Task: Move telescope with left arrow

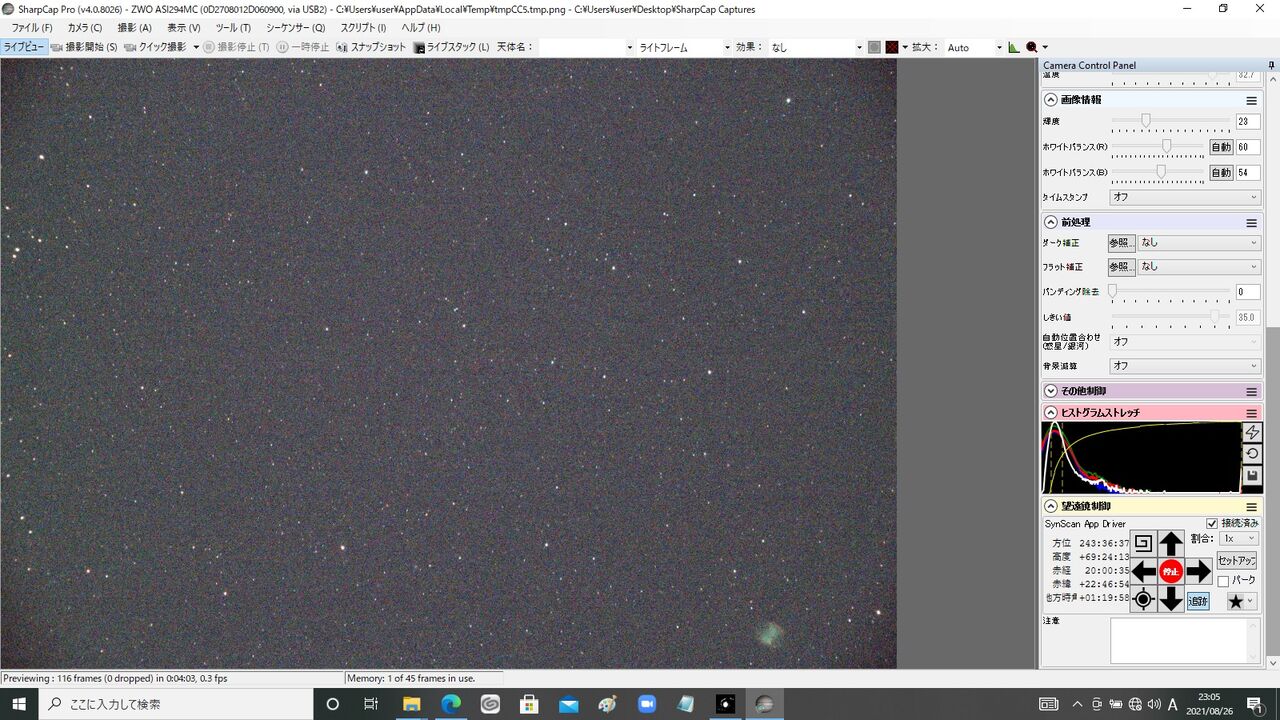Action: tap(1144, 572)
